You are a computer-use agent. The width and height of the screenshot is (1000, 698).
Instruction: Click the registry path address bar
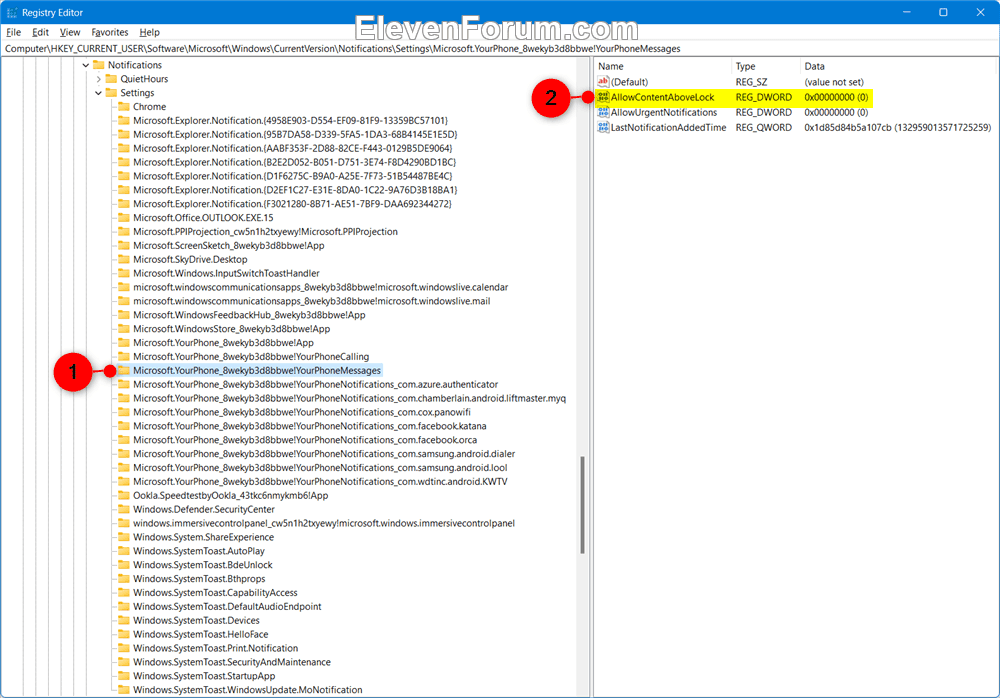tap(500, 48)
